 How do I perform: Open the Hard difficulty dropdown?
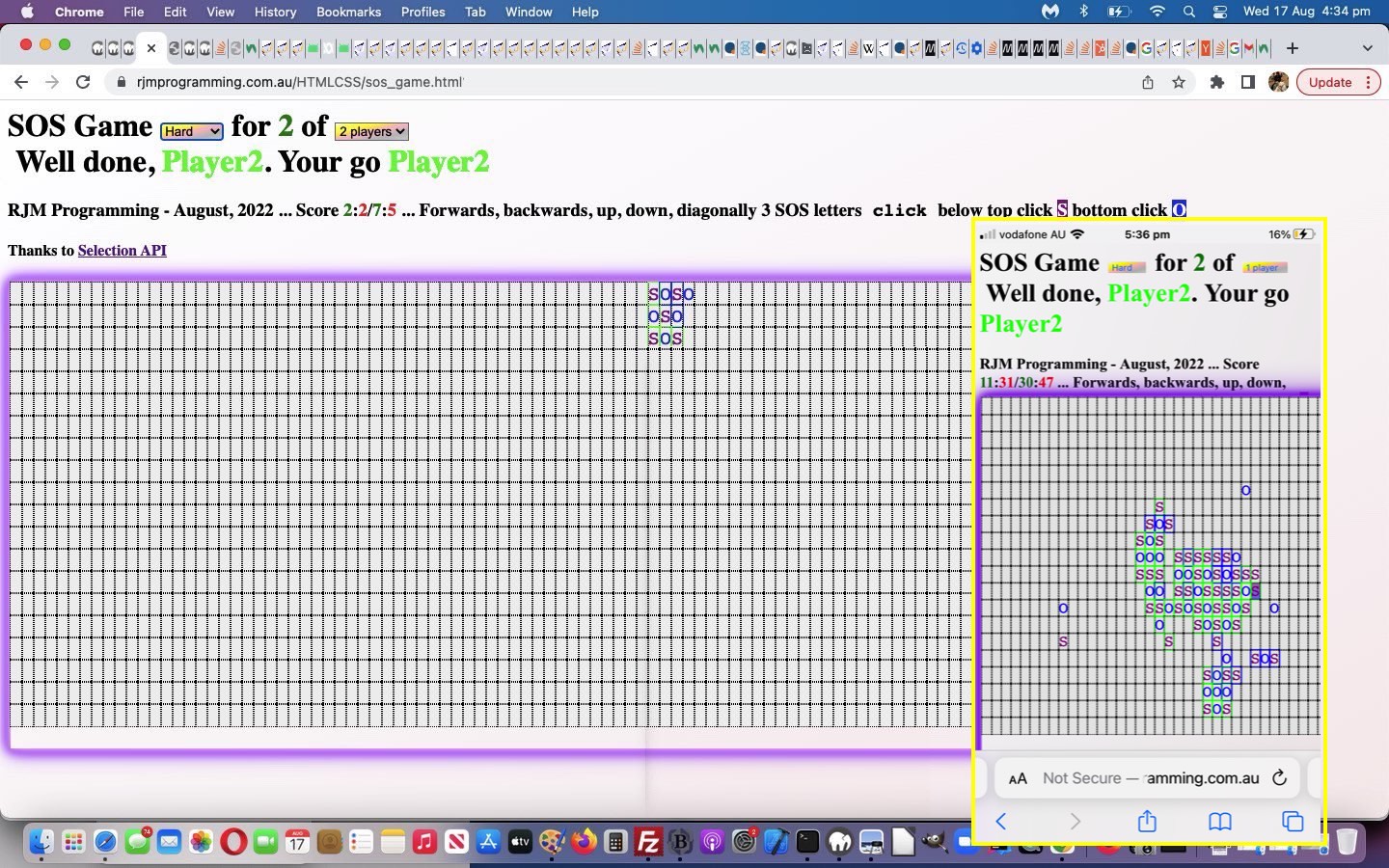click(x=192, y=131)
